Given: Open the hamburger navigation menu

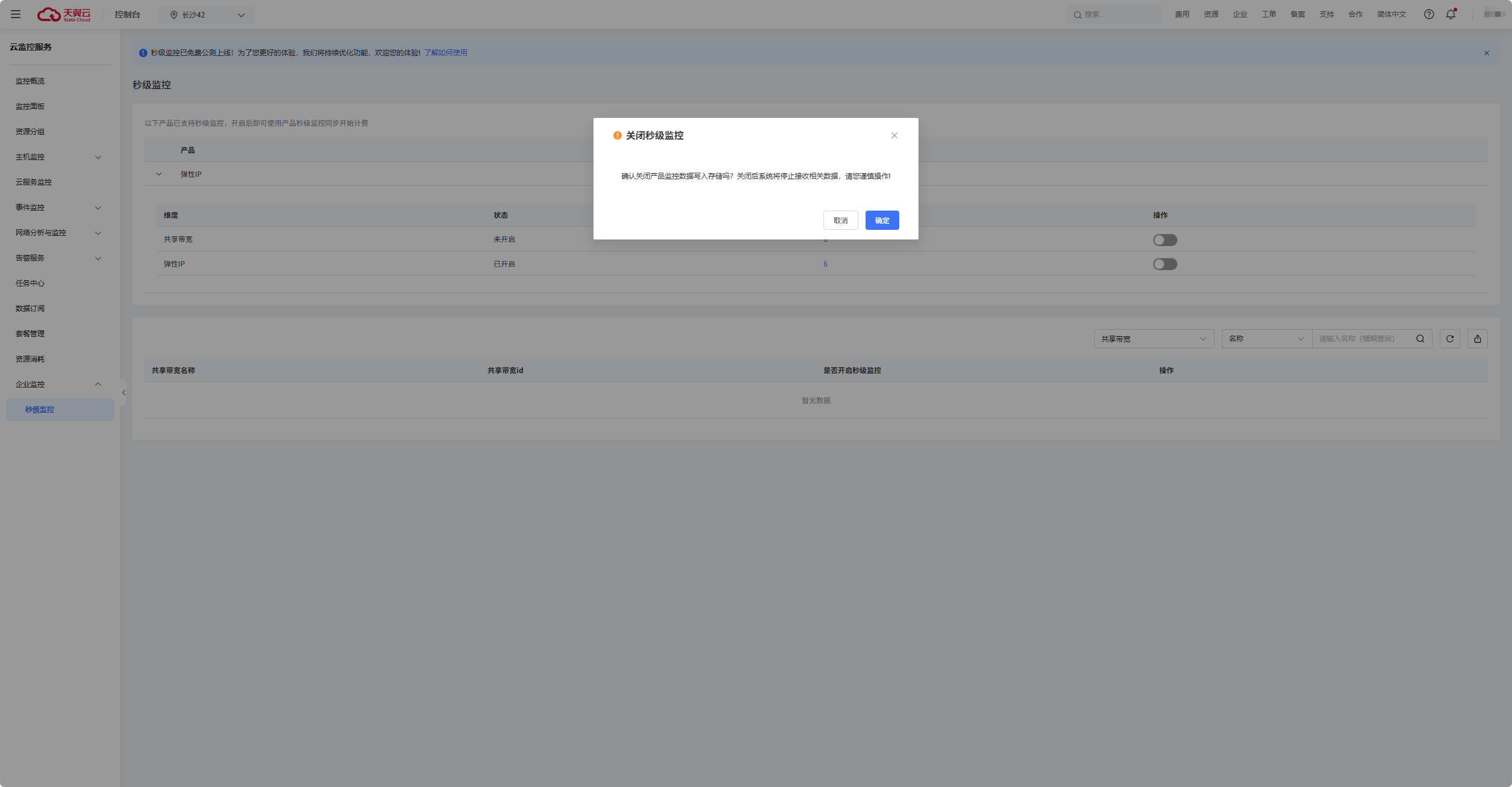Looking at the screenshot, I should [x=16, y=14].
